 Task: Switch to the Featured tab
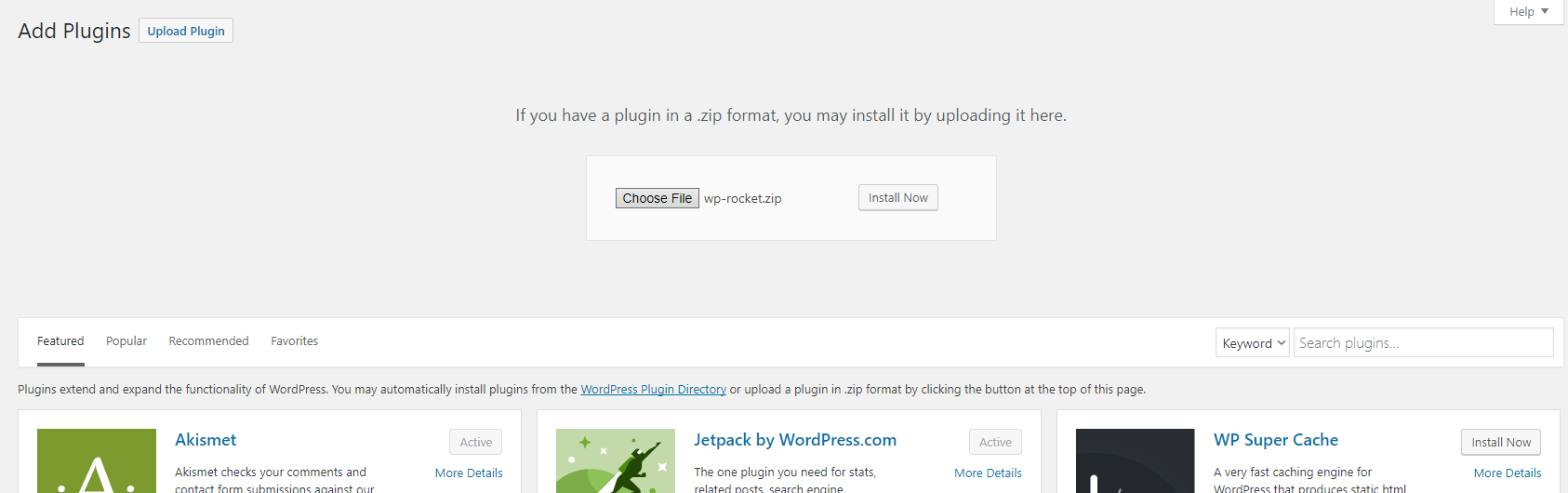click(x=60, y=341)
